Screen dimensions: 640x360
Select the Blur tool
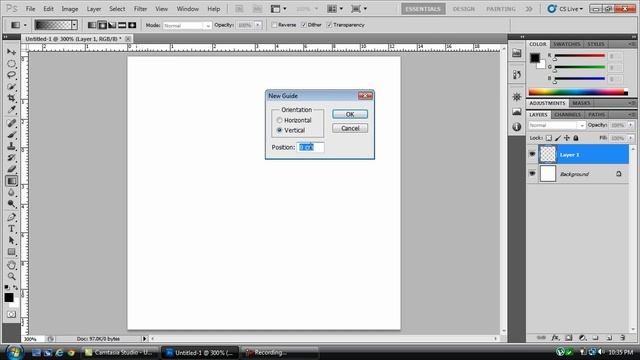point(11,192)
